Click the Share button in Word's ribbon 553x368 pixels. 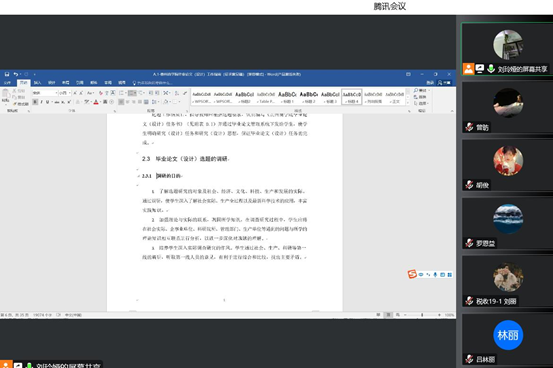pyautogui.click(x=445, y=83)
